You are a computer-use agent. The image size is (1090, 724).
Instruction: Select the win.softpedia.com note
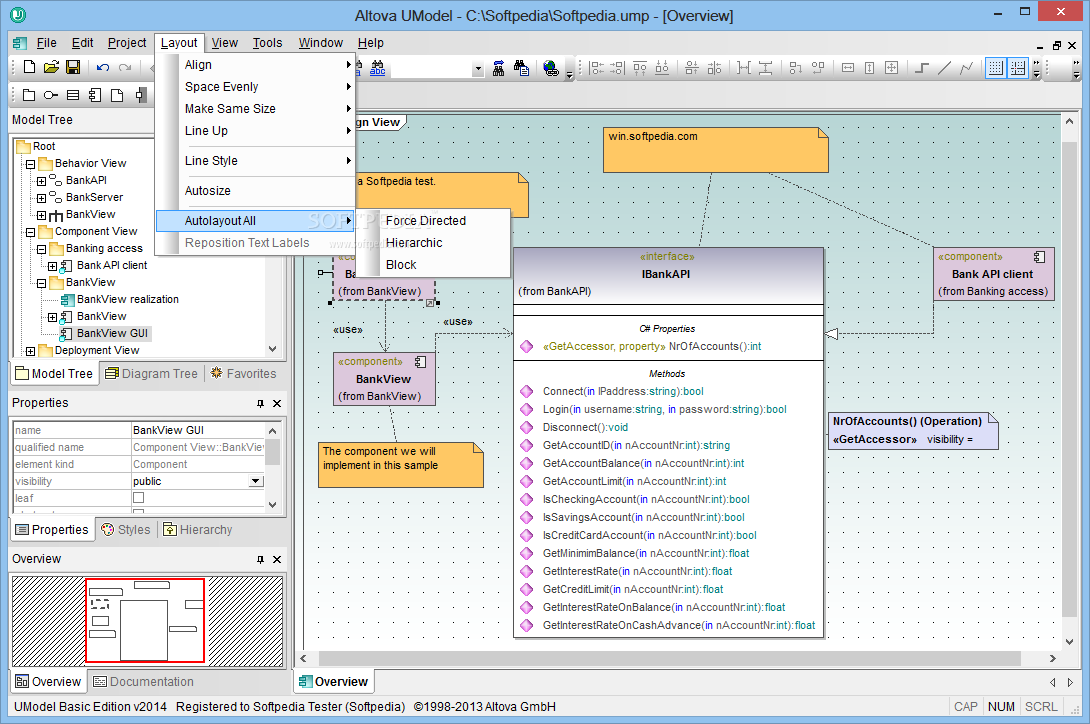[715, 150]
